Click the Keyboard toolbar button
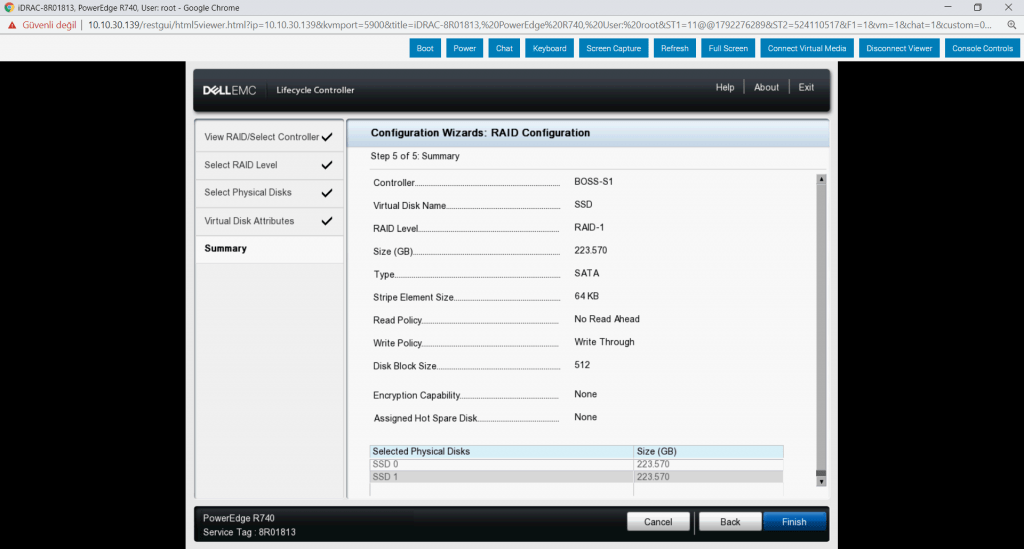Image resolution: width=1024 pixels, height=549 pixels. [549, 48]
